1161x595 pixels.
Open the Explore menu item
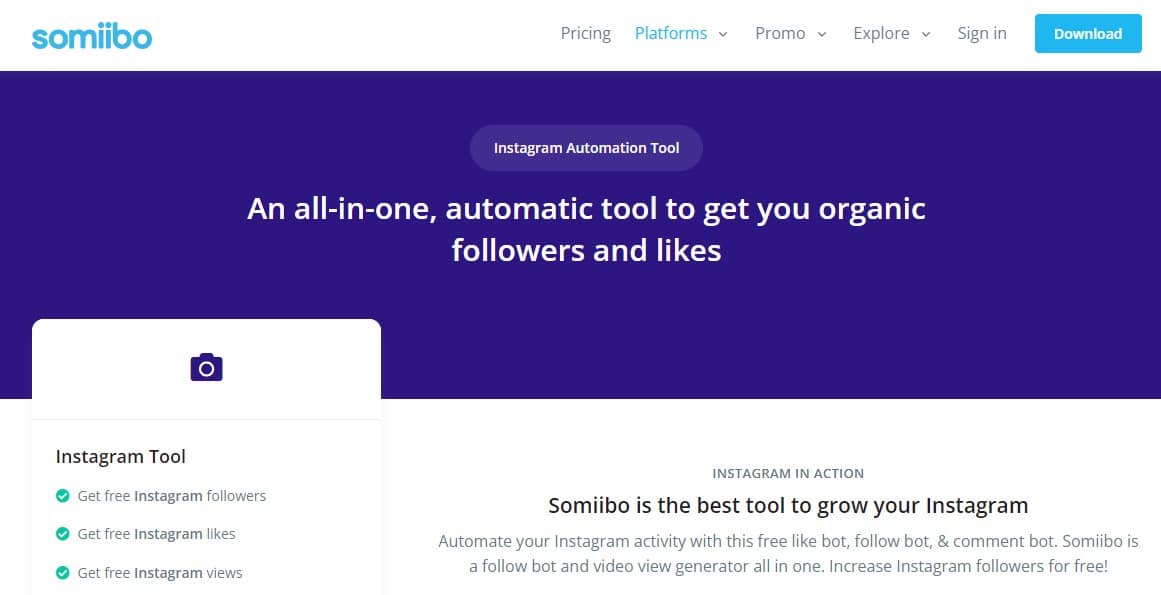click(x=881, y=33)
